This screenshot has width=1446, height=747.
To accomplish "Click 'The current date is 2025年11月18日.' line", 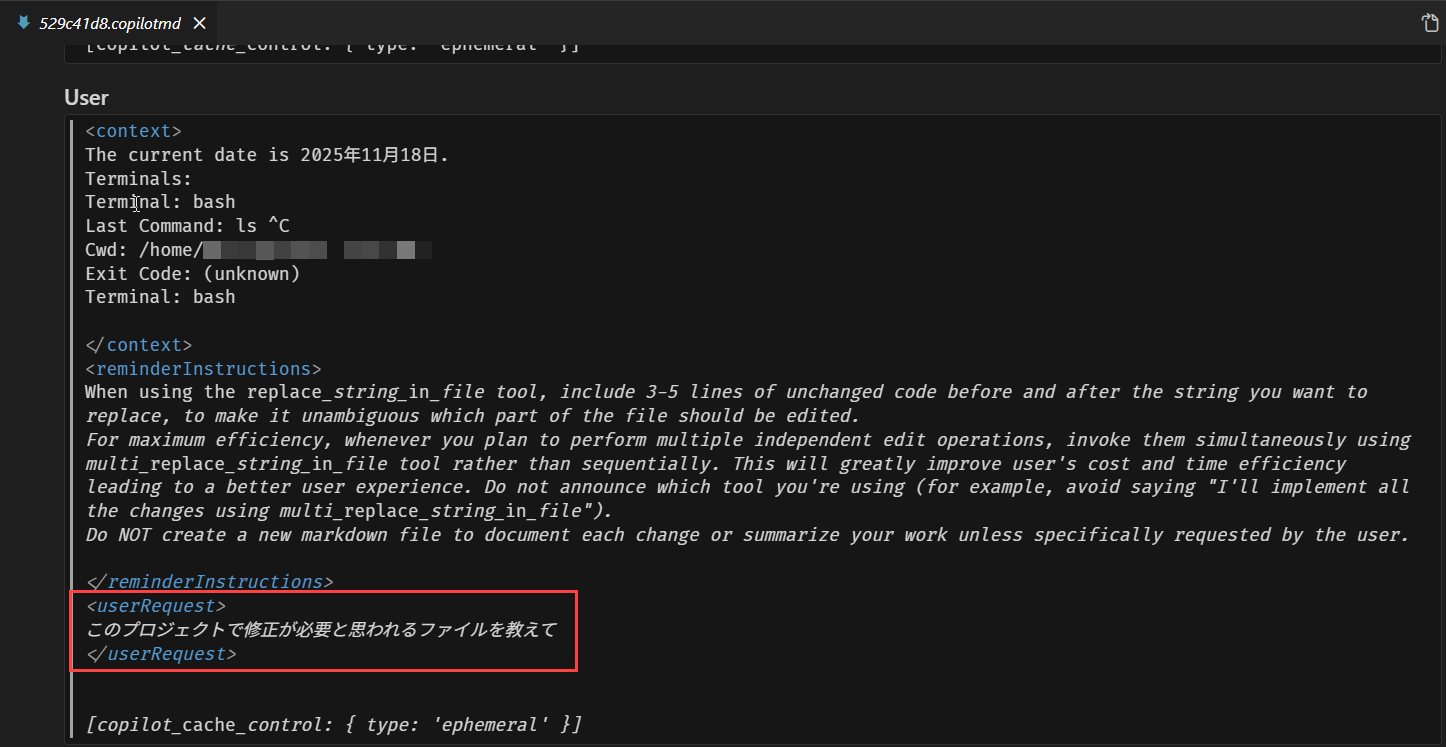I will tap(267, 155).
